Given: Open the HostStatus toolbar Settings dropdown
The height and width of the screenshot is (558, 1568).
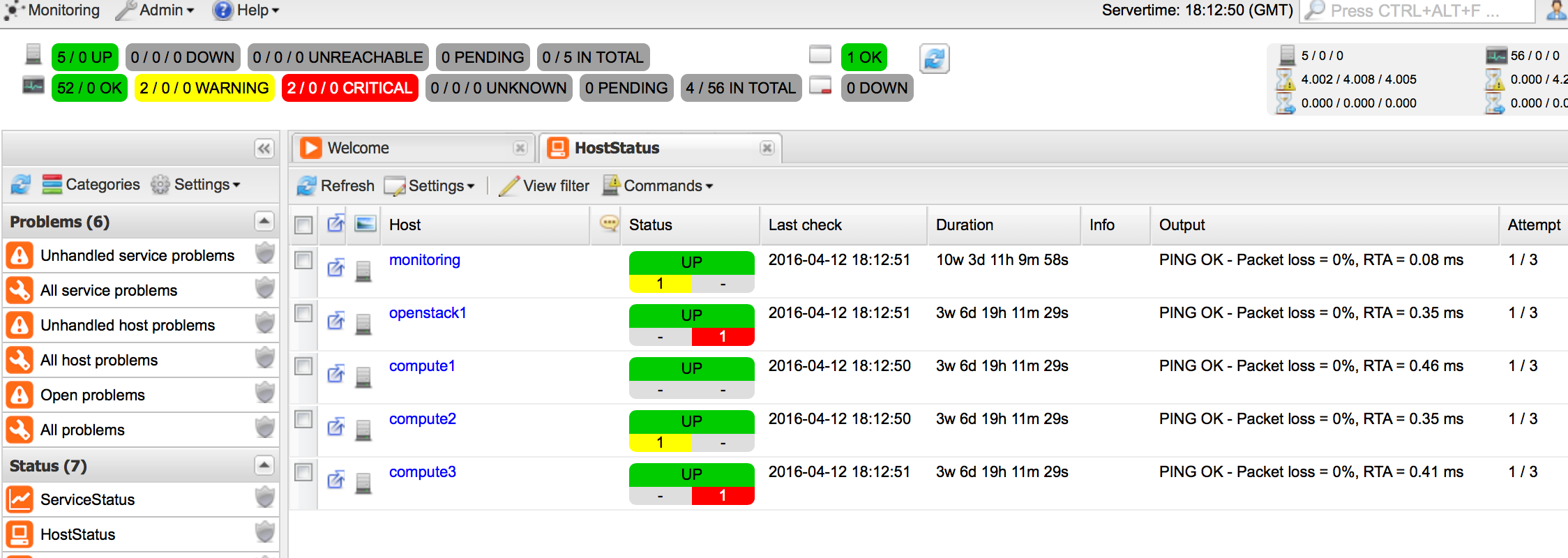Looking at the screenshot, I should 430,186.
